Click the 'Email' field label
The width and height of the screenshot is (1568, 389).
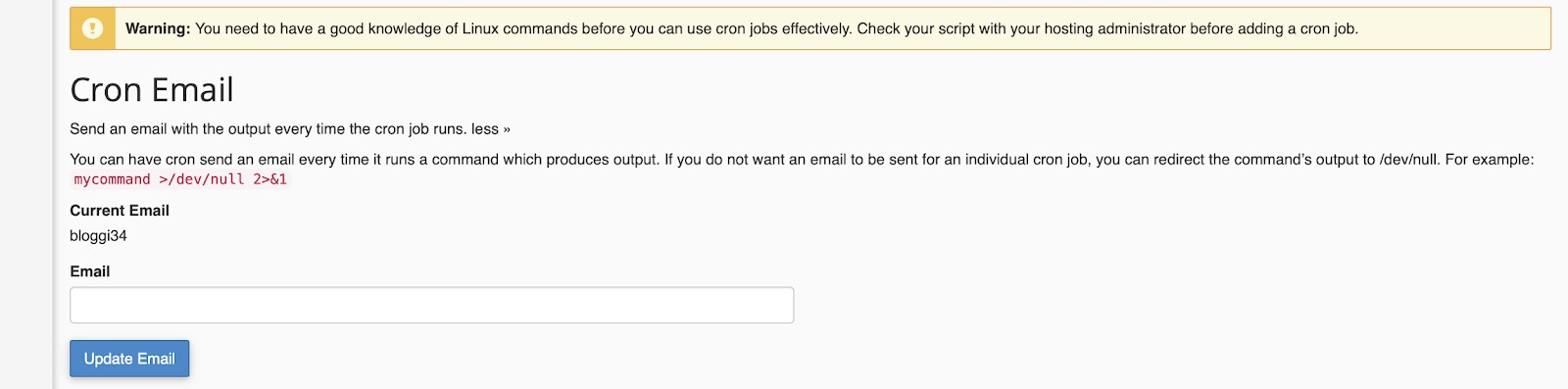click(90, 271)
